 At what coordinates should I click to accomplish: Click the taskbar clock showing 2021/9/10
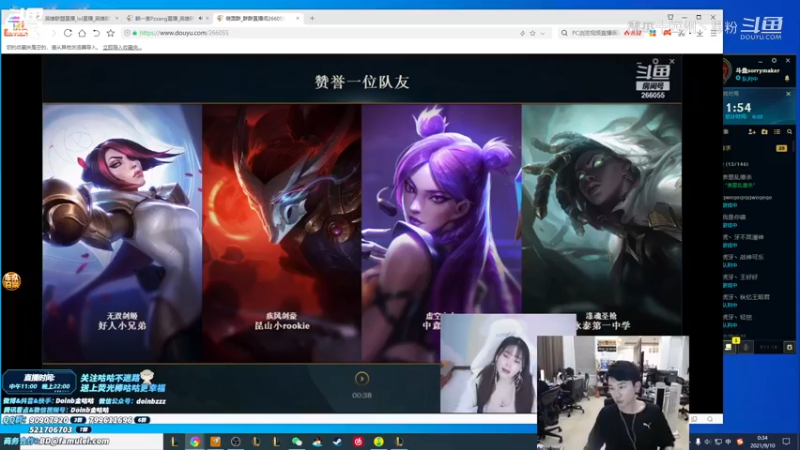point(762,442)
